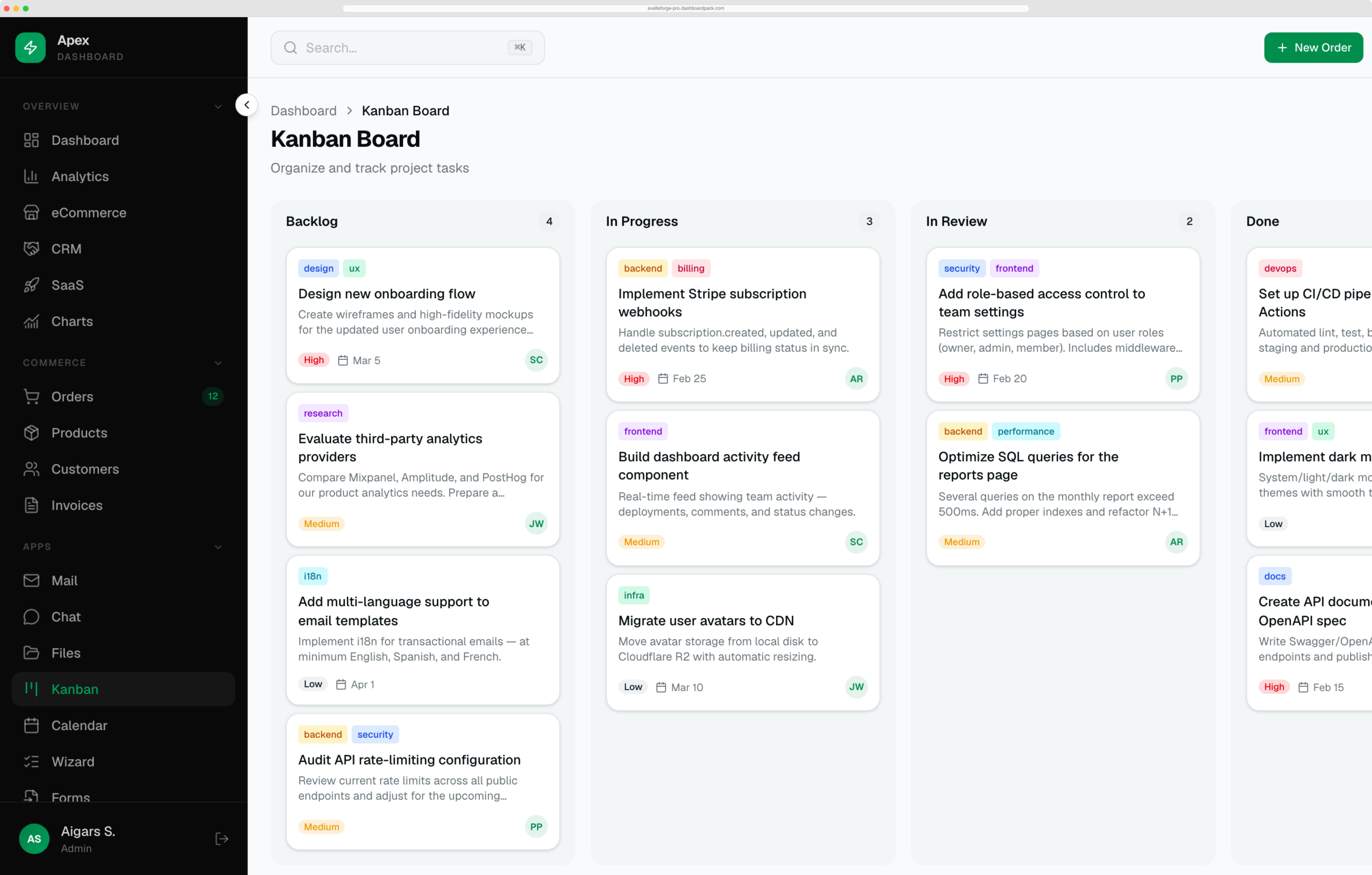This screenshot has height=875, width=1372.
Task: Click the Mar 5 due date
Action: point(360,360)
